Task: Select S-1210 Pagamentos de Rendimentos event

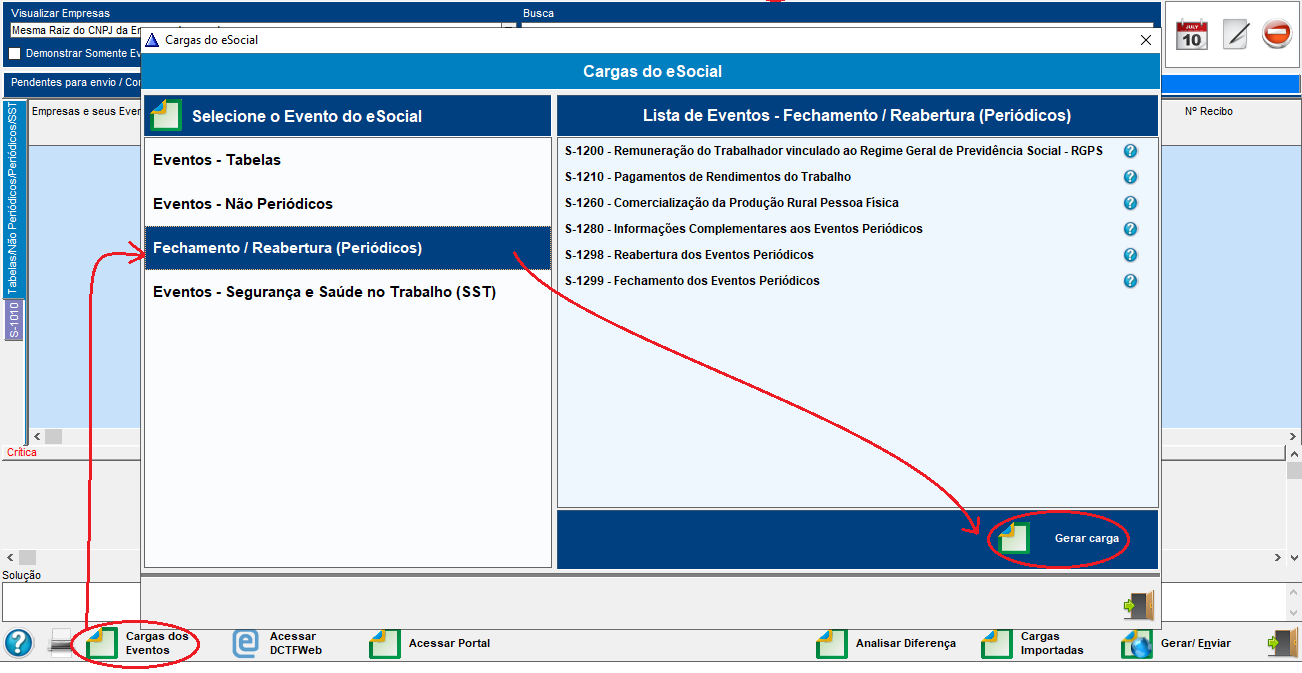Action: (x=707, y=177)
